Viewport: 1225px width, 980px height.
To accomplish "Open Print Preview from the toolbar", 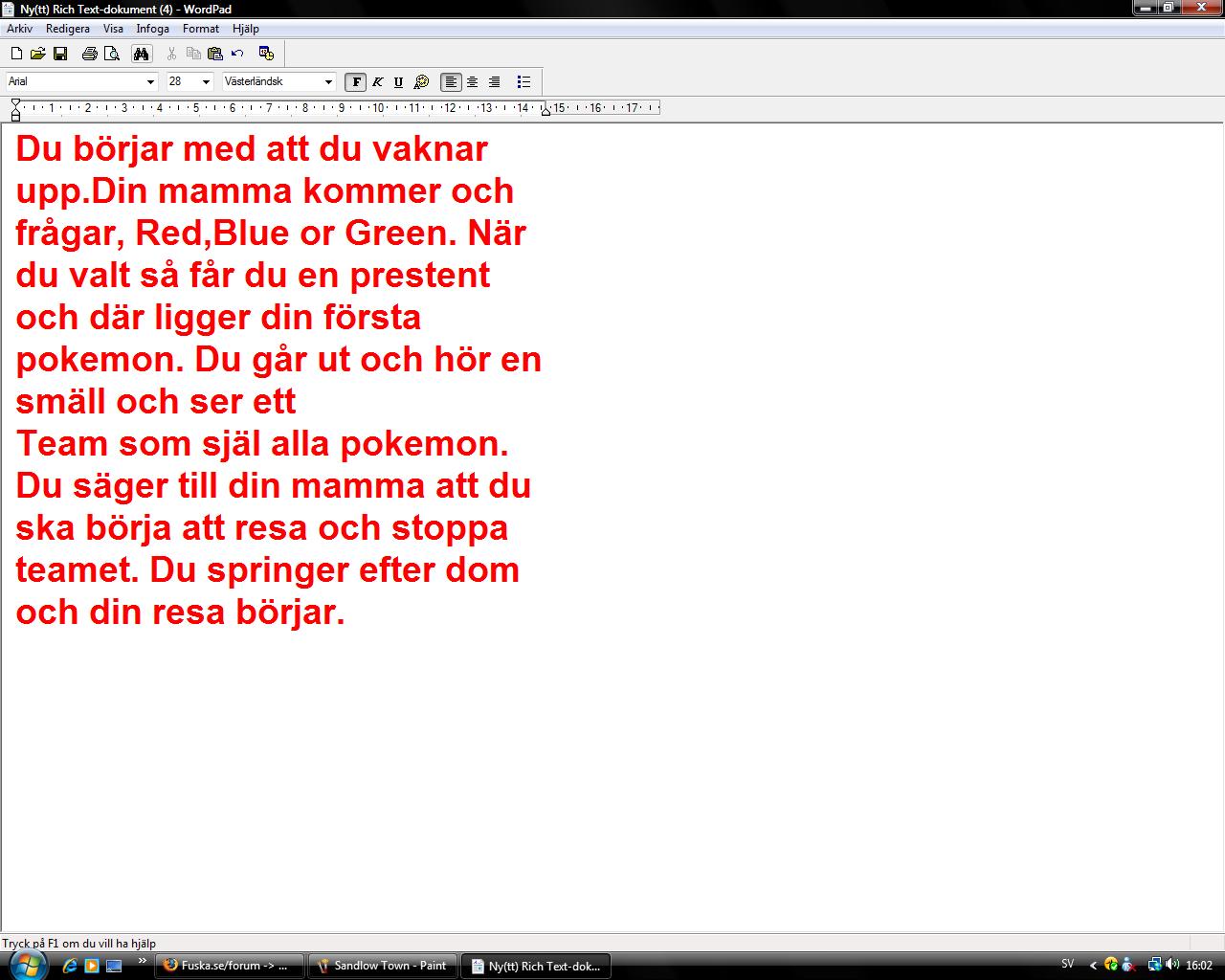I will click(x=112, y=54).
